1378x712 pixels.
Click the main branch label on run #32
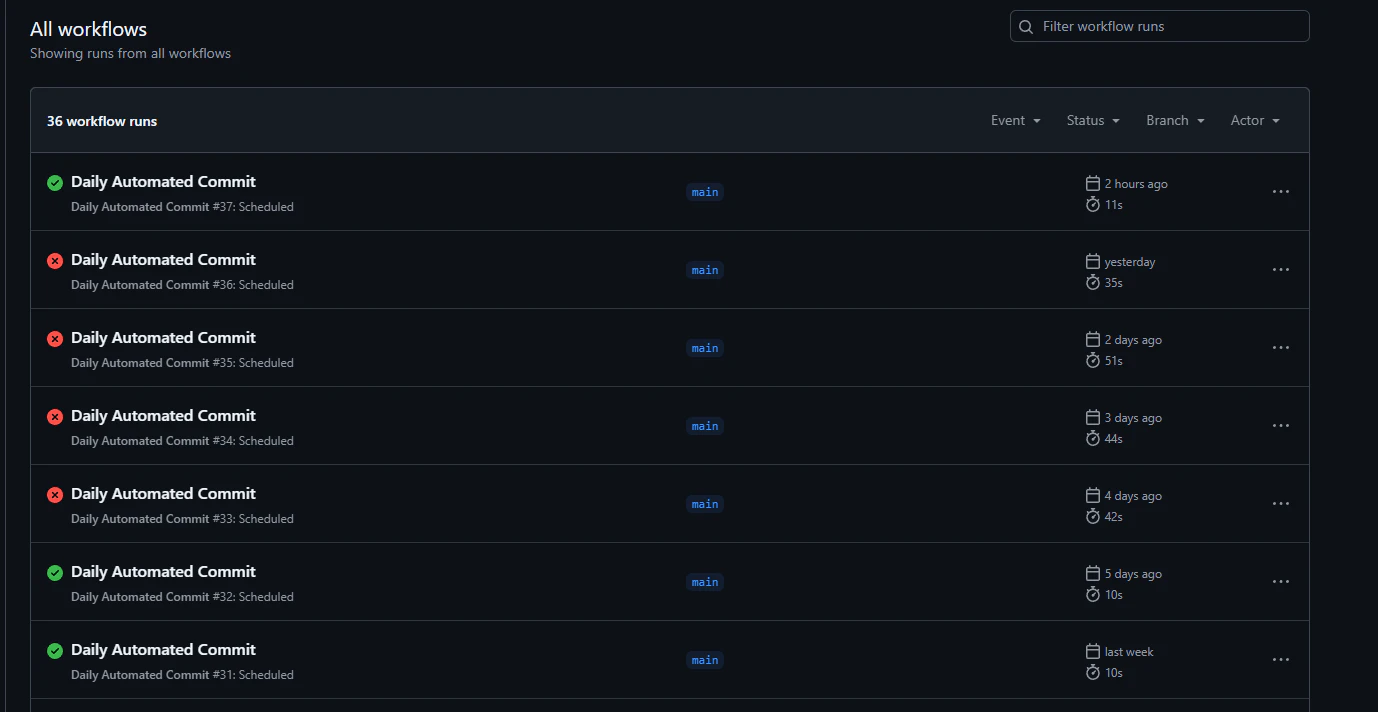[705, 582]
